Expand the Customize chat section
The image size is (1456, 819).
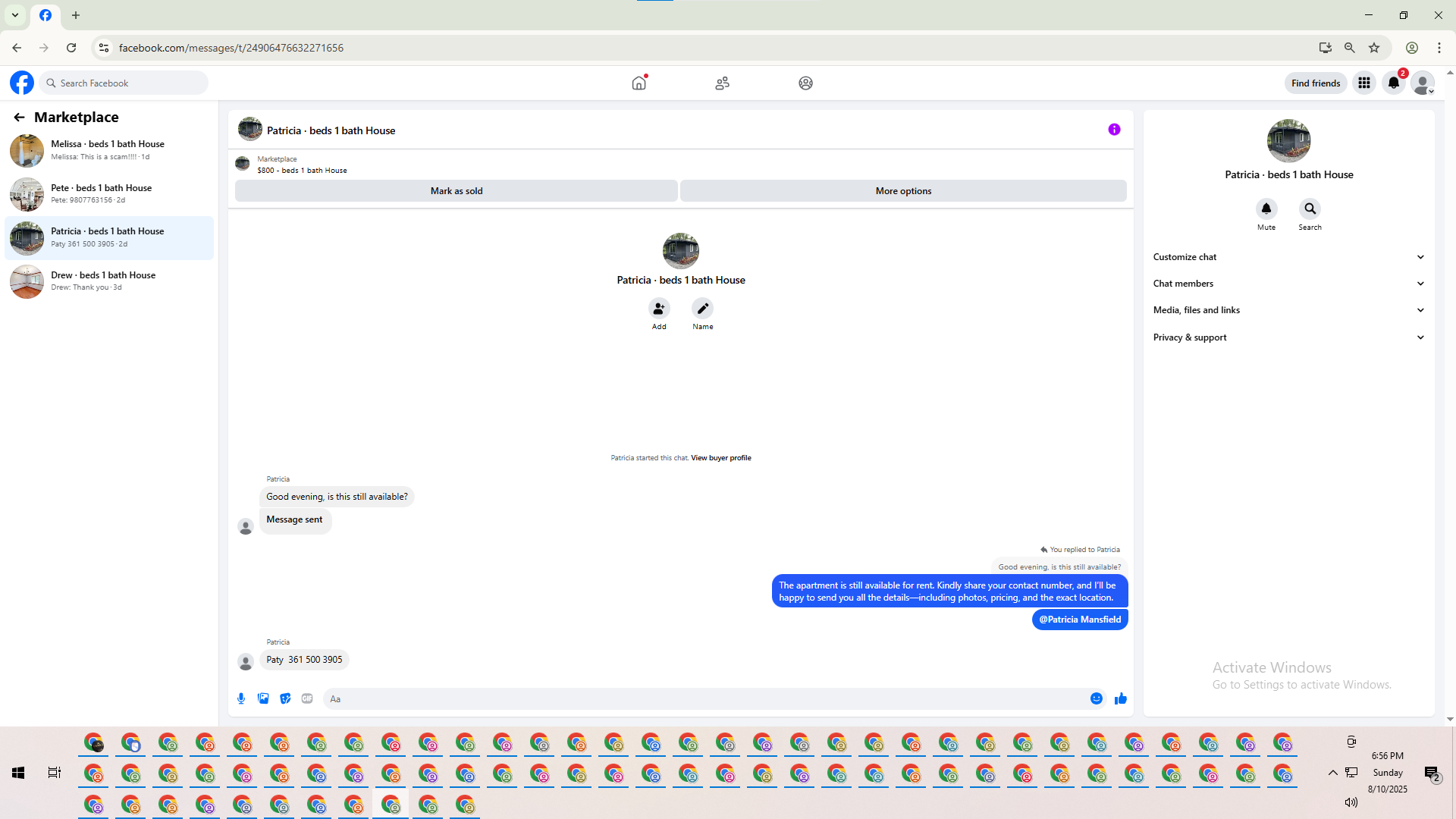(1288, 257)
